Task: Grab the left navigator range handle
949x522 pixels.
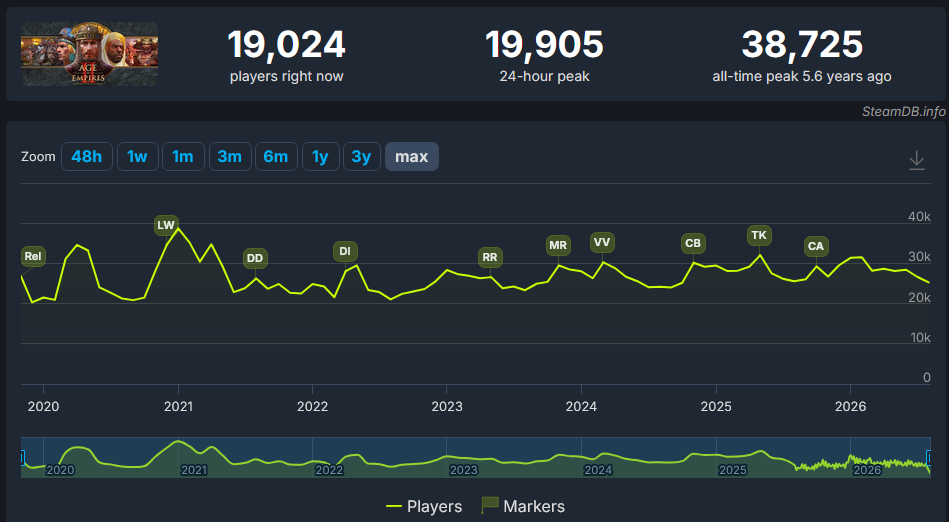Action: 22,457
